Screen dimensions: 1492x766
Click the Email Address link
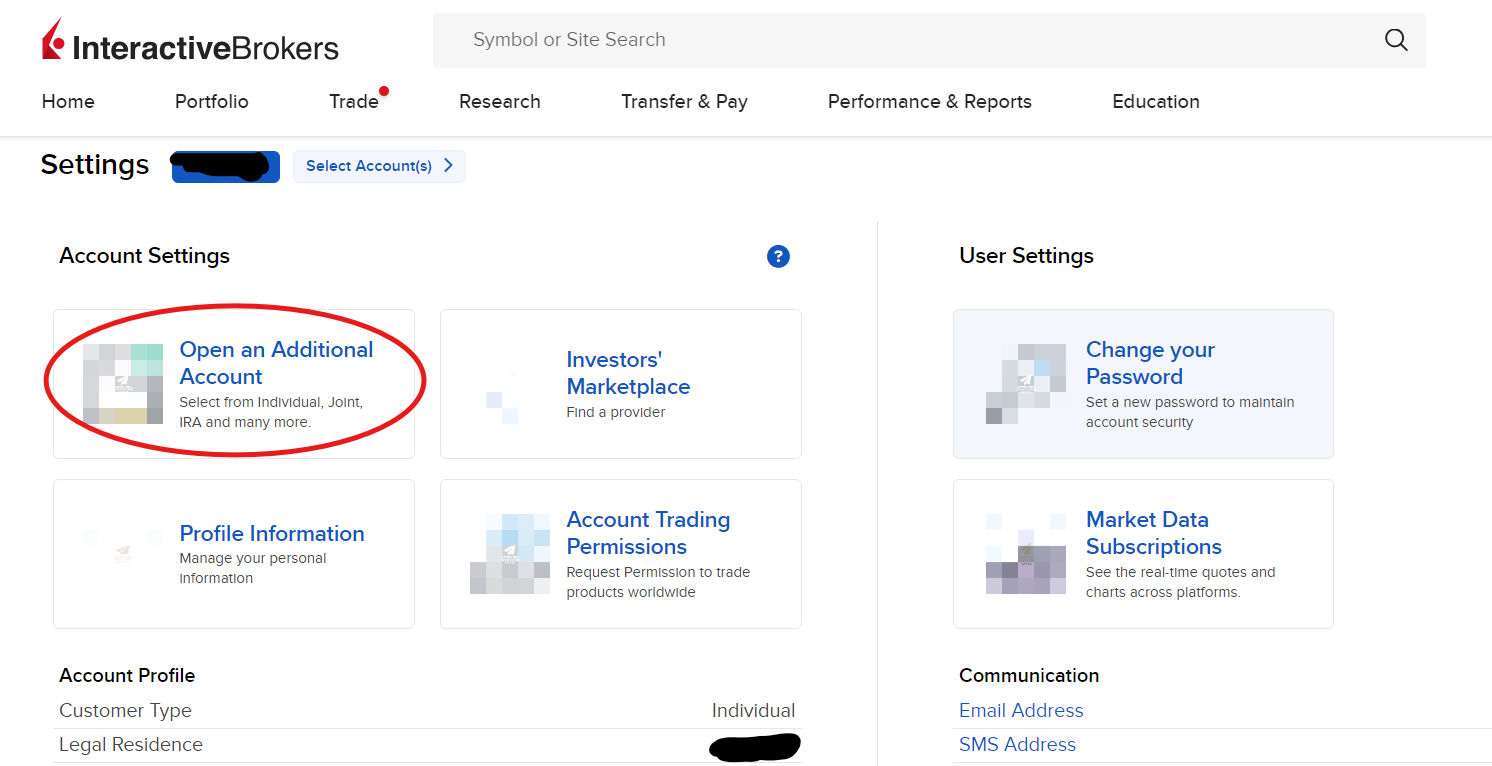pos(1021,711)
